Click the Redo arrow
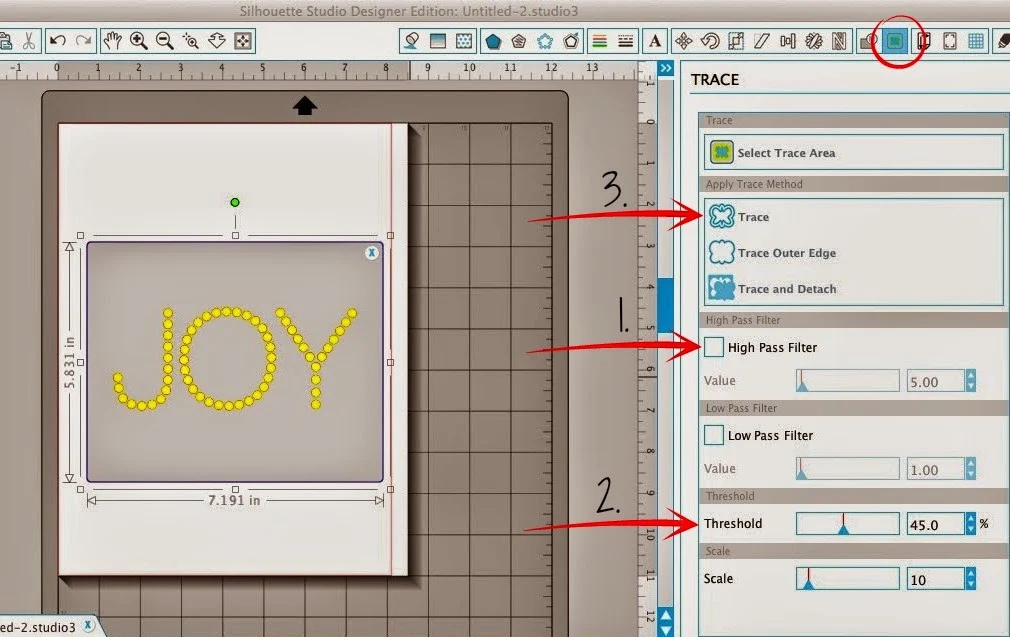This screenshot has height=637, width=1010. click(83, 41)
